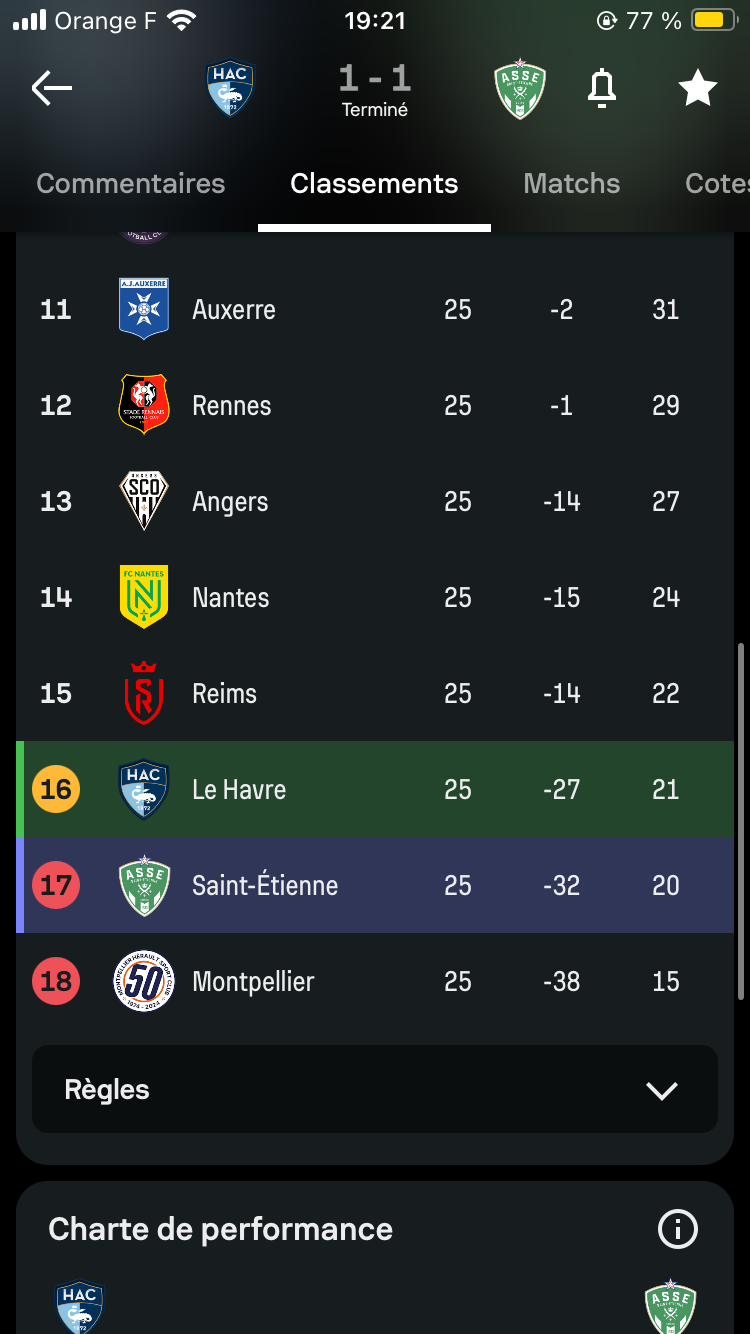The width and height of the screenshot is (750, 1334).
Task: Open the Le Havre standings row
Action: click(x=375, y=789)
